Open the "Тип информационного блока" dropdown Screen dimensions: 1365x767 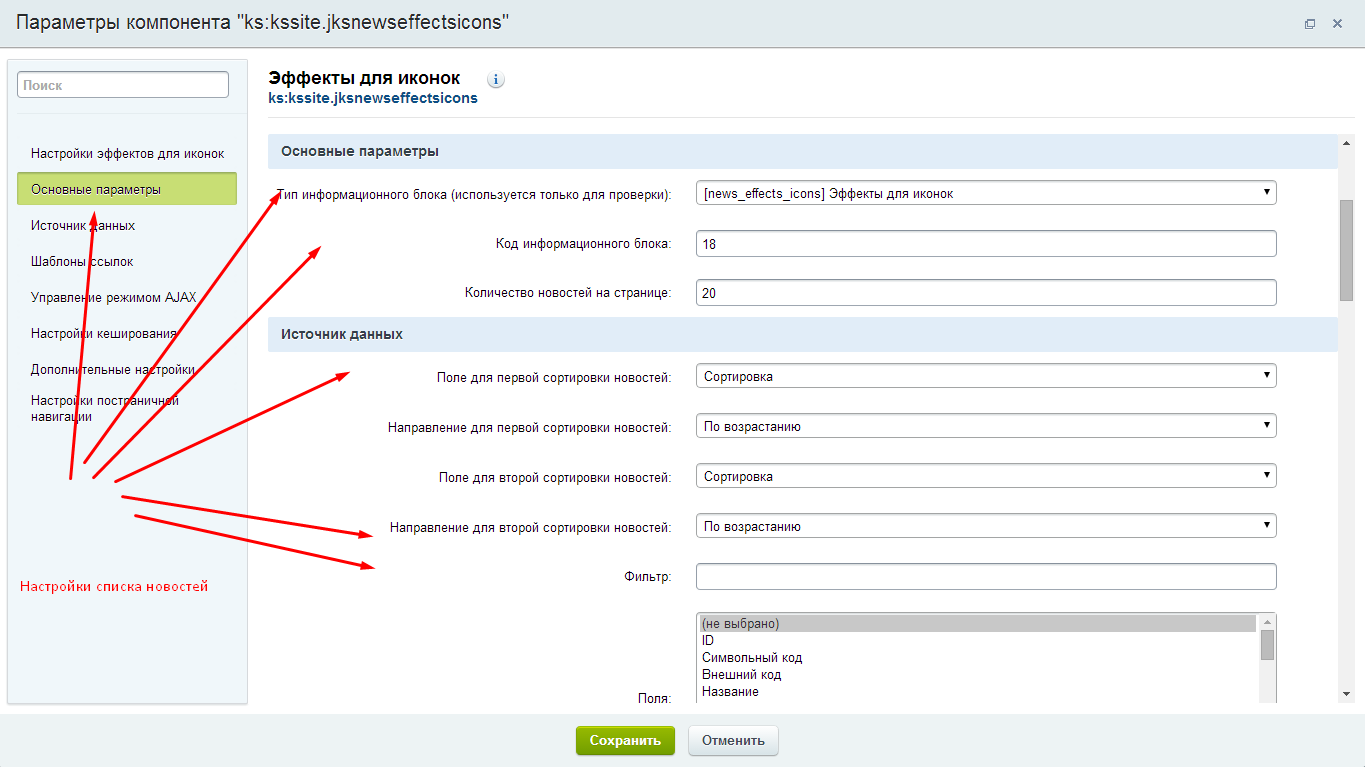(x=984, y=192)
